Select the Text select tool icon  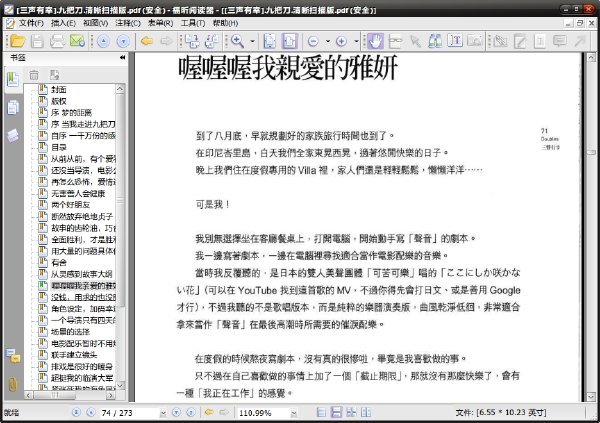[x=455, y=41]
